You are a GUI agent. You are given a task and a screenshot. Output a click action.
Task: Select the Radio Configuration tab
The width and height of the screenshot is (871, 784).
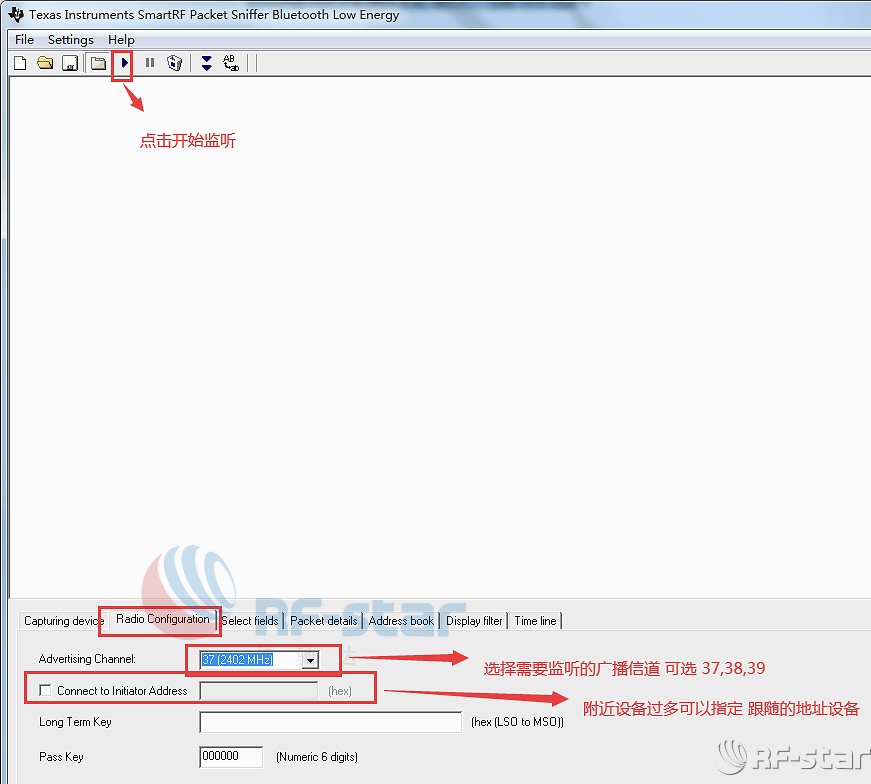point(163,619)
